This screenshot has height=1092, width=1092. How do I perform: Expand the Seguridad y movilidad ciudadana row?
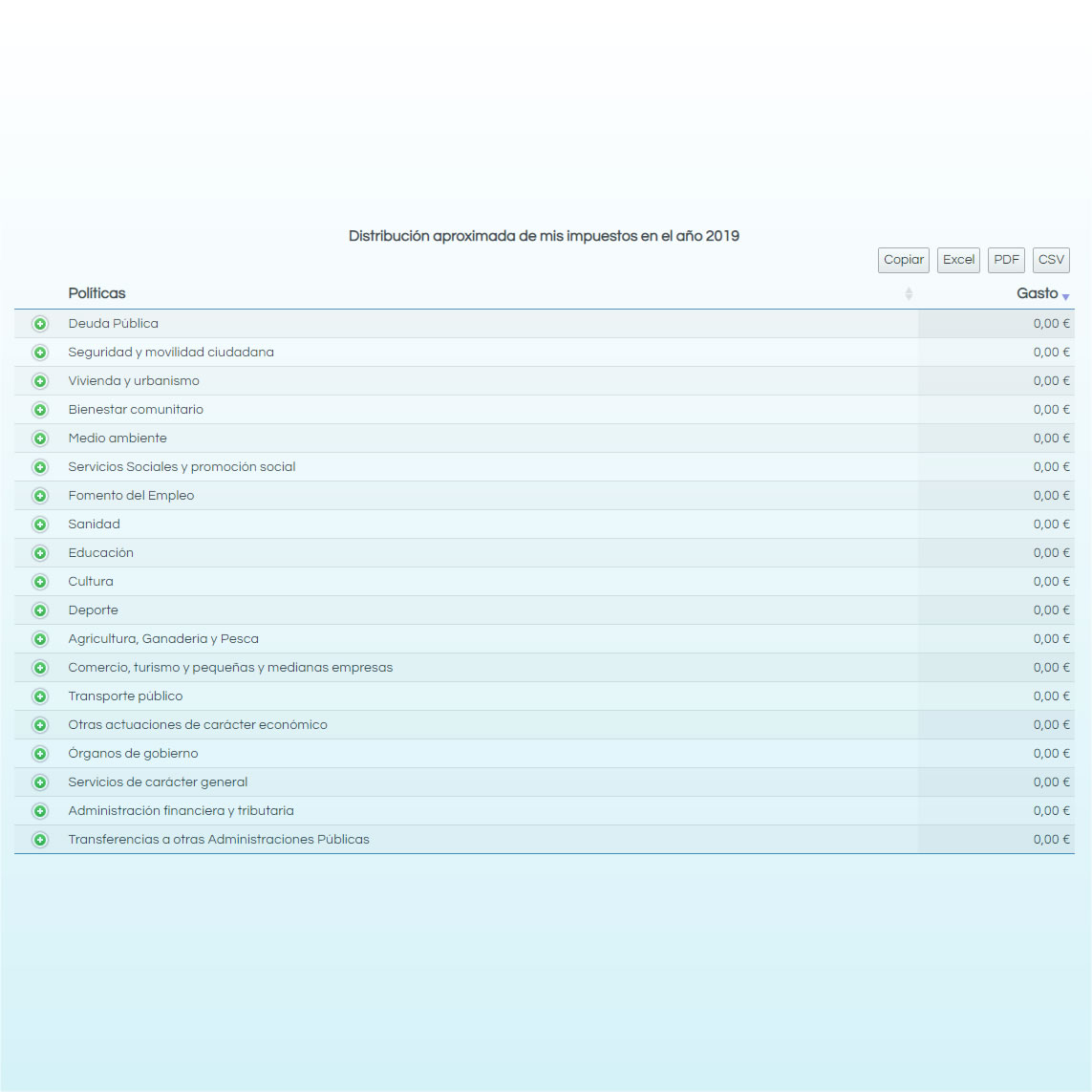[x=40, y=353]
